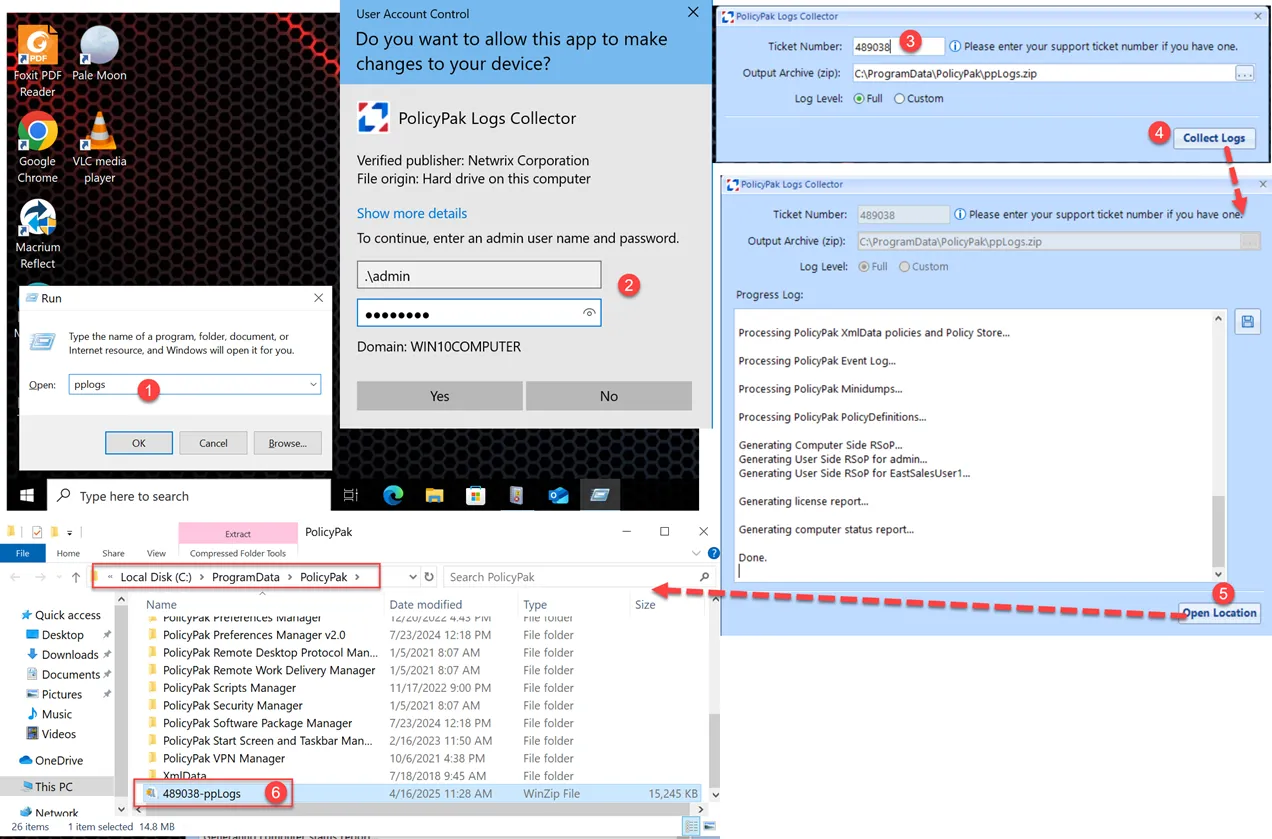Click the Collect Logs button
This screenshot has width=1272, height=839.
[x=1213, y=139]
